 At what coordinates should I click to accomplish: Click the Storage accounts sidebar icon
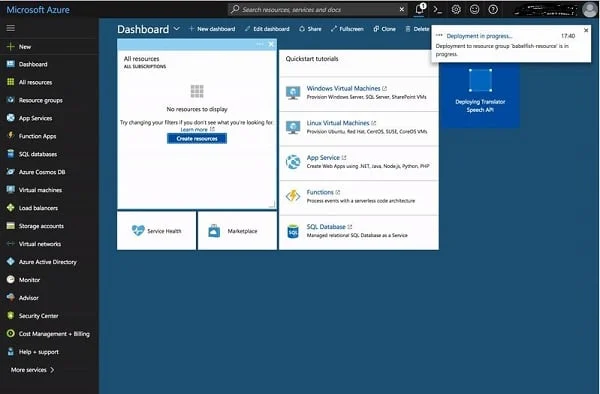(11, 226)
